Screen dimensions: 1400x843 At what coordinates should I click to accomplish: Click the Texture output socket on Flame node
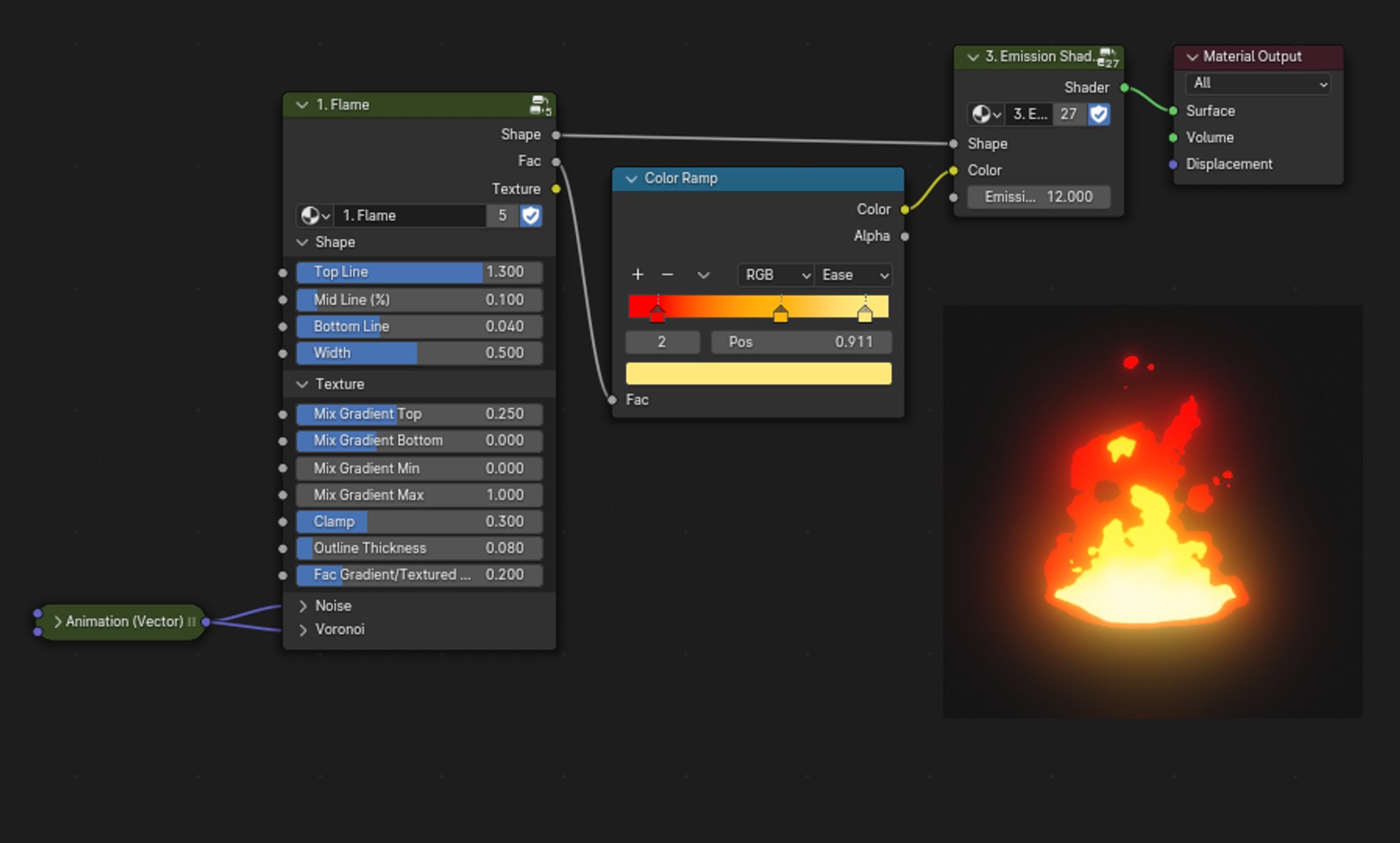(x=556, y=189)
